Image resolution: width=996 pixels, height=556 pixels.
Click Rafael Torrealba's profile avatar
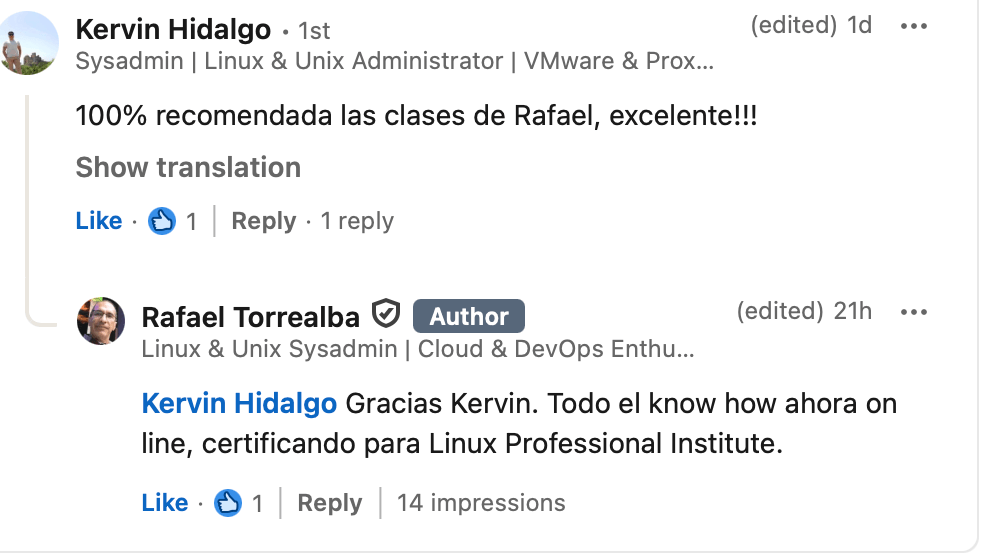point(101,321)
